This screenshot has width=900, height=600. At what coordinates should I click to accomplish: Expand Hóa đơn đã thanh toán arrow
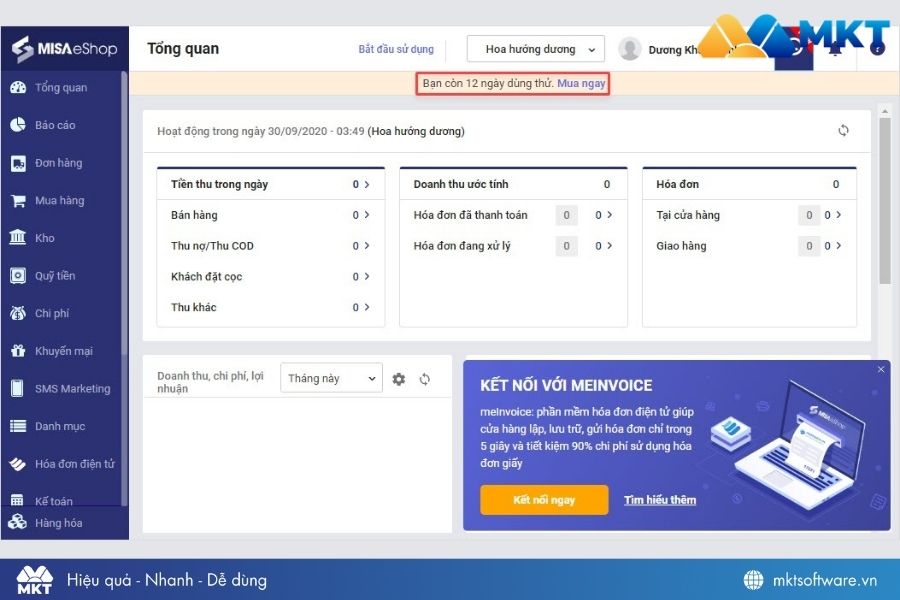(x=610, y=215)
